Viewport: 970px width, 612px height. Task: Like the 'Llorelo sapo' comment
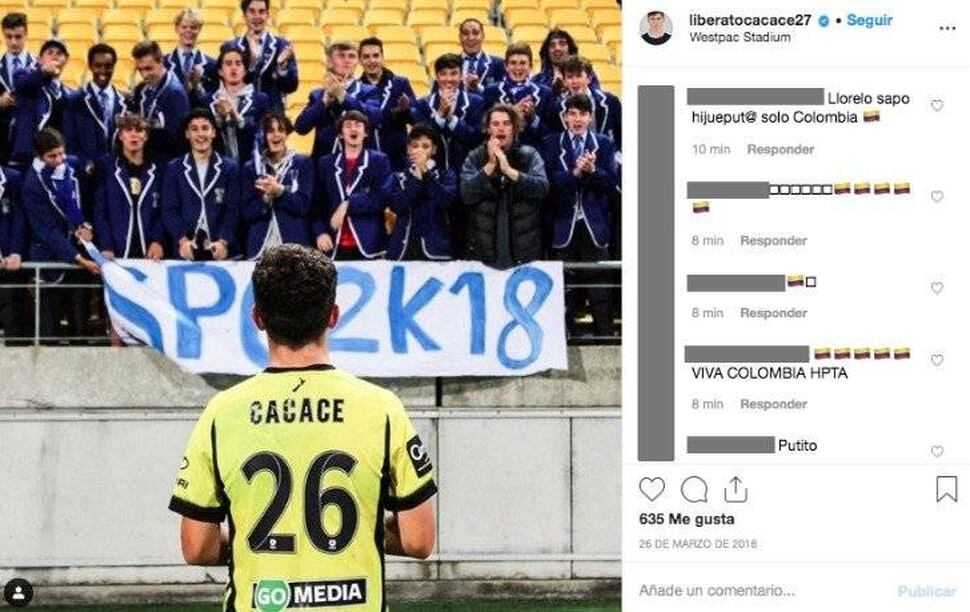click(937, 106)
